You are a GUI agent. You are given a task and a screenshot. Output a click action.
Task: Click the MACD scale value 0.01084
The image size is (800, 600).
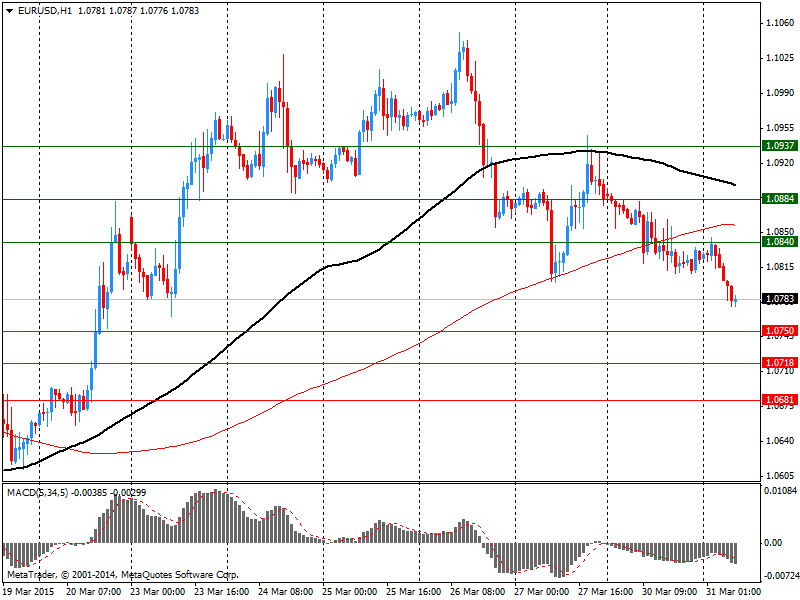click(780, 490)
